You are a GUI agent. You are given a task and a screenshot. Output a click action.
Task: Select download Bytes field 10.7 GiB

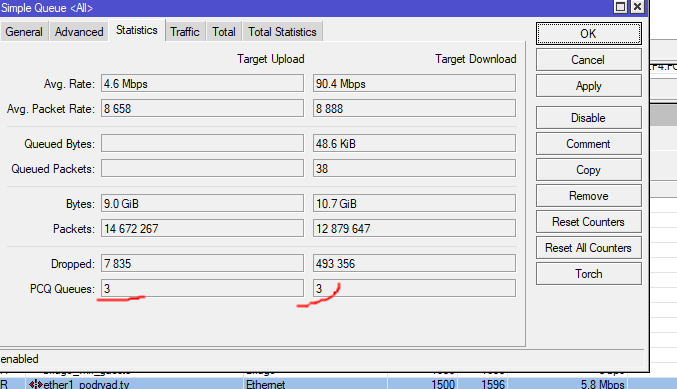tap(414, 203)
